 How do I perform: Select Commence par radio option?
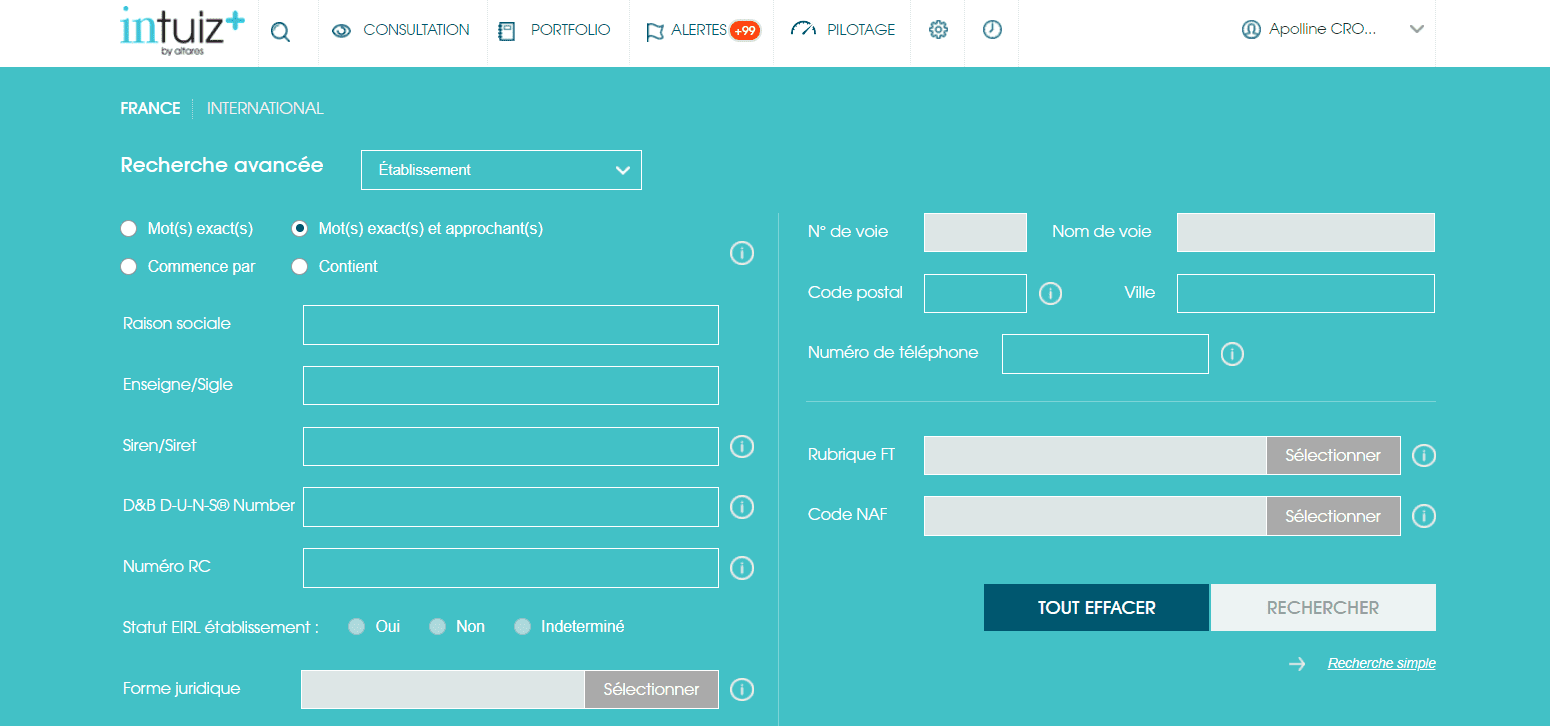[128, 267]
